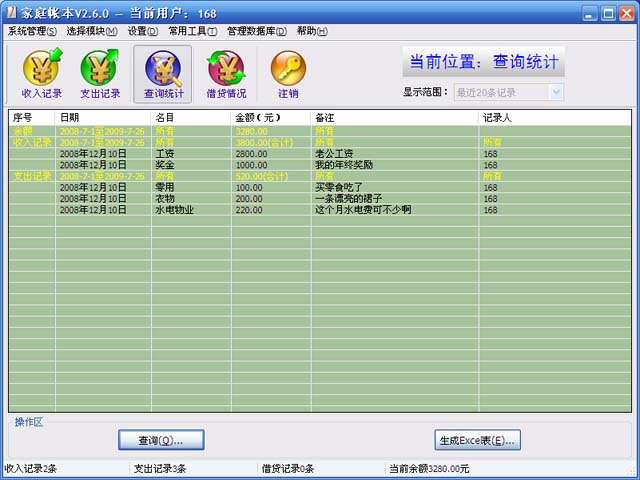
Task: Click 支出记录3条 in the status bar
Action: (160, 469)
